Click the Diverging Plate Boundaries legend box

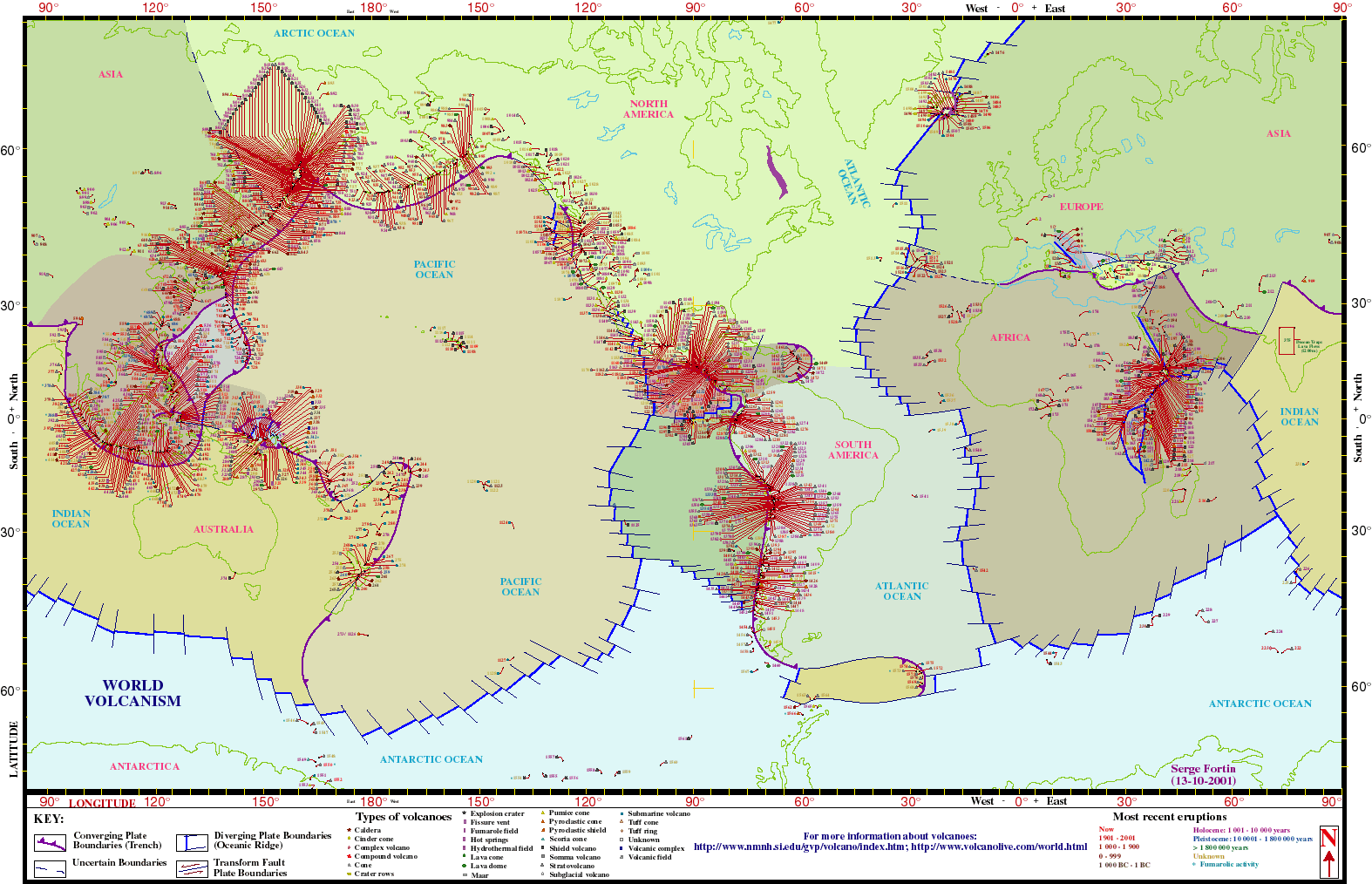192,842
